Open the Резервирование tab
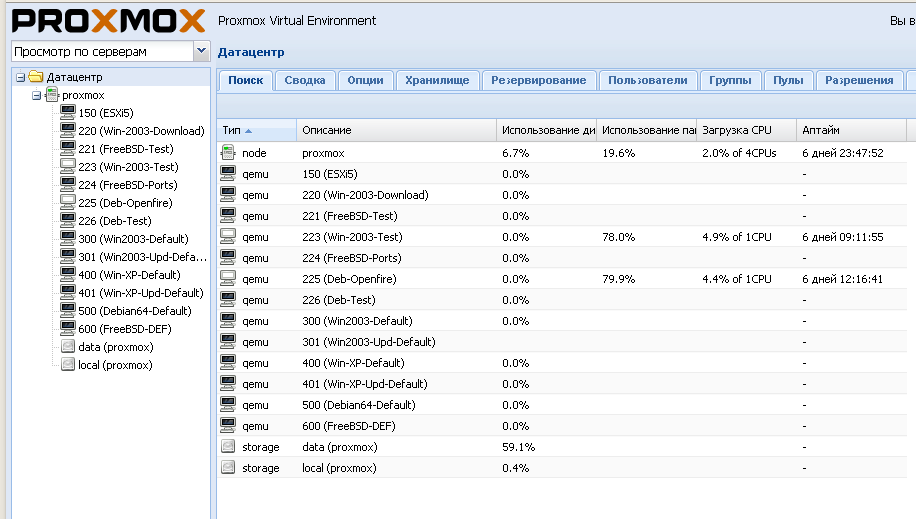 click(539, 80)
